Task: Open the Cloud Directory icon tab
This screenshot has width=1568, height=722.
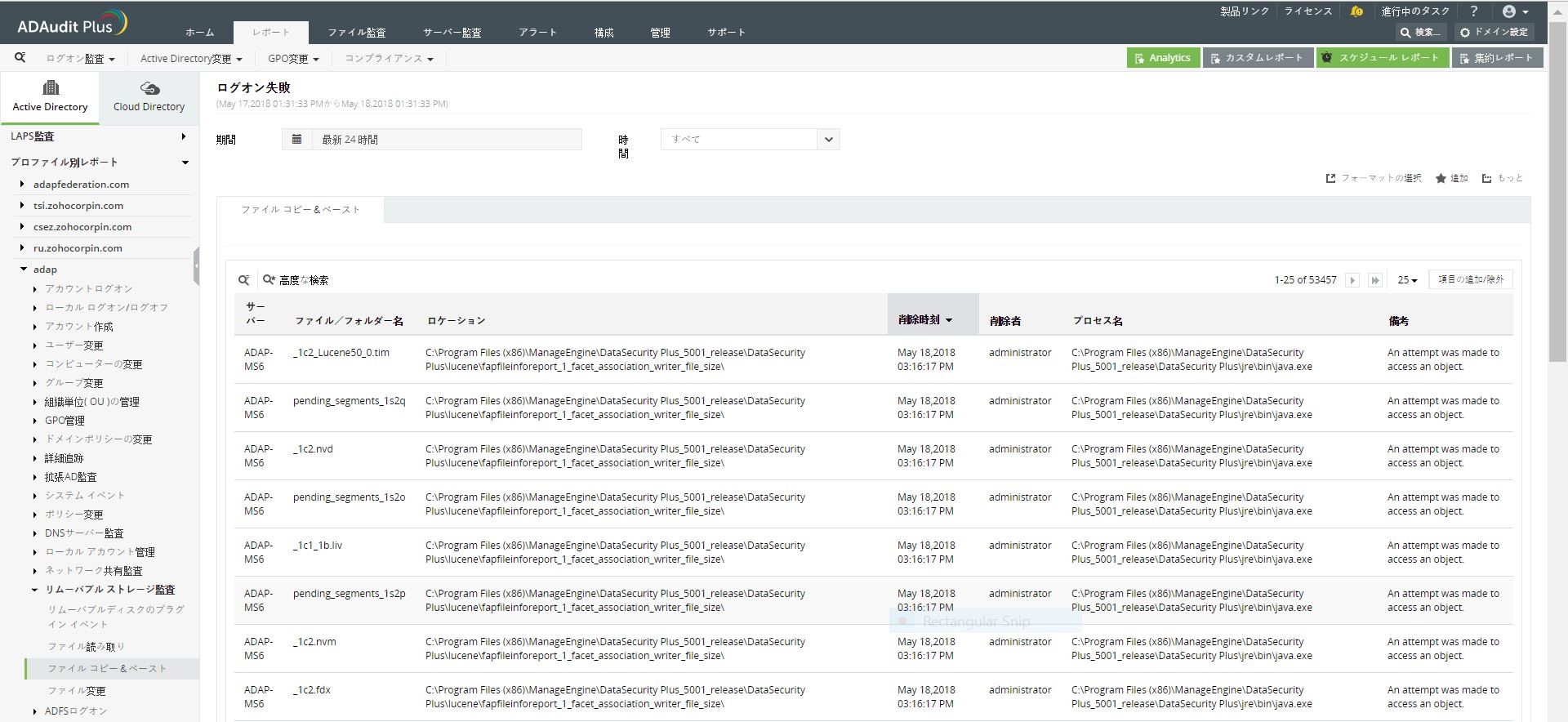Action: tap(149, 88)
